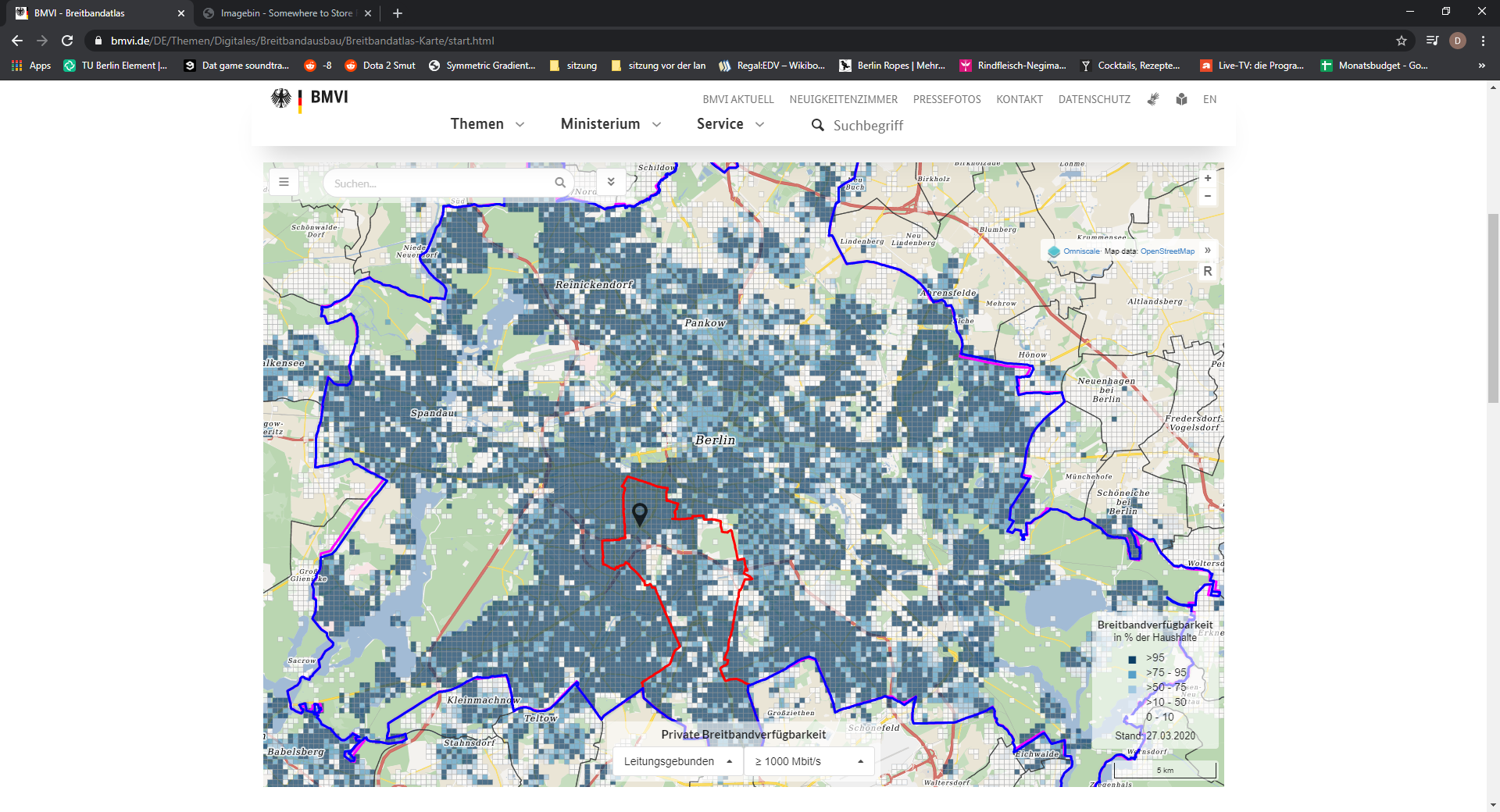
Task: Open a new browser tab
Action: pos(398,13)
